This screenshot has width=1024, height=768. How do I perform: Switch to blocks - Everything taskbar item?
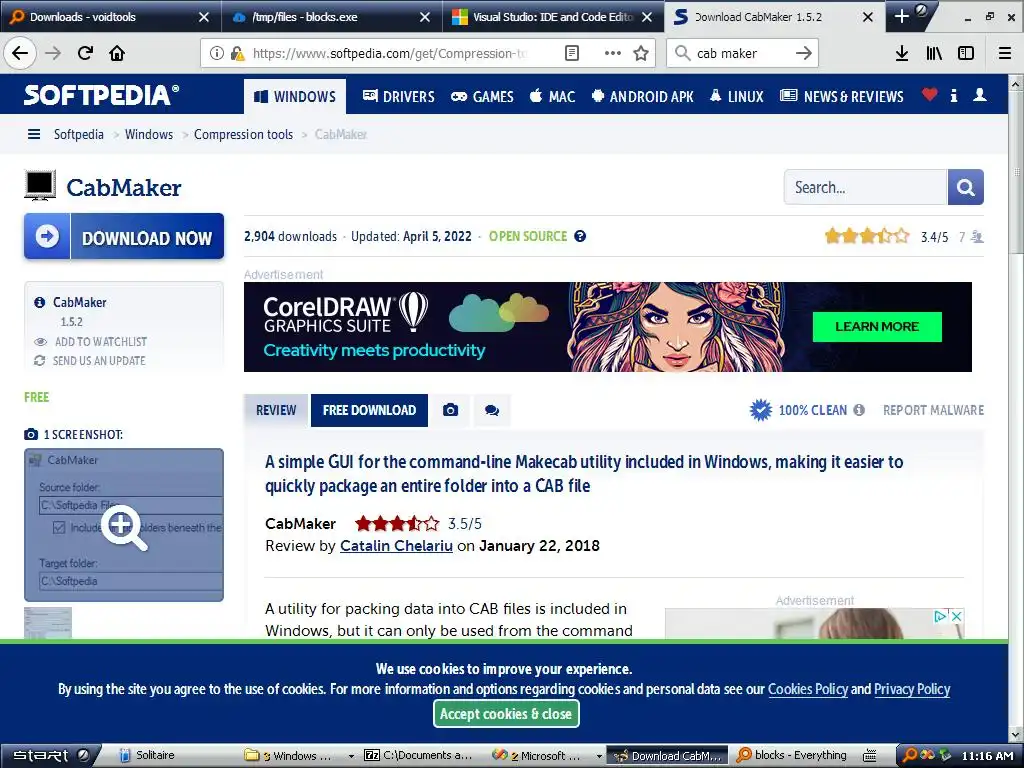[x=792, y=756]
